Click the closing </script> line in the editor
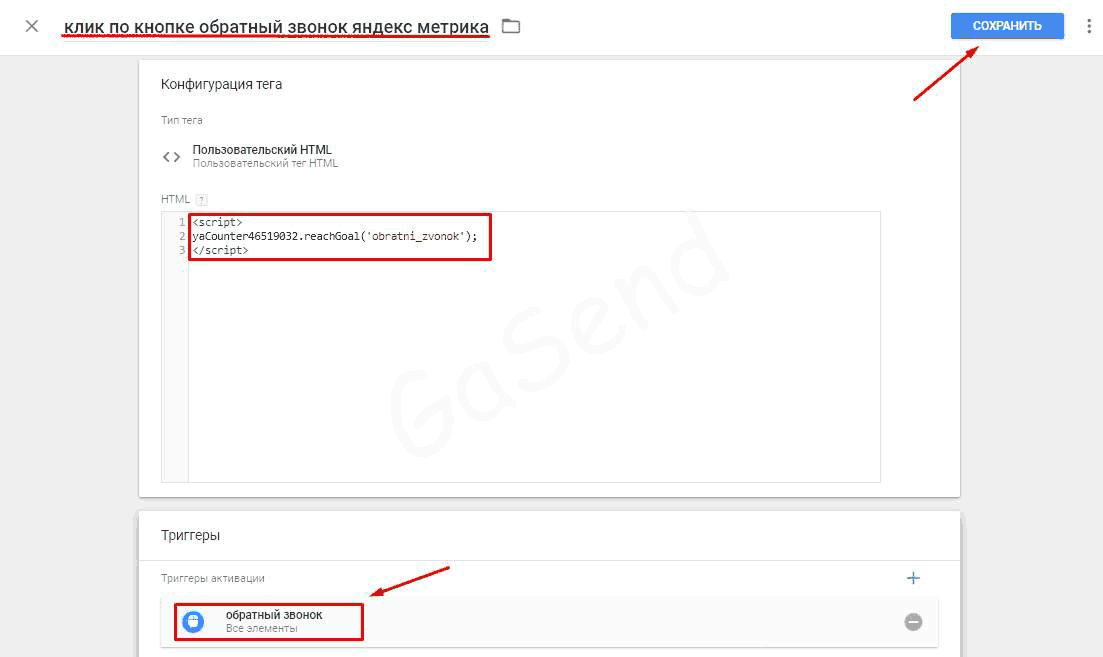 point(220,250)
